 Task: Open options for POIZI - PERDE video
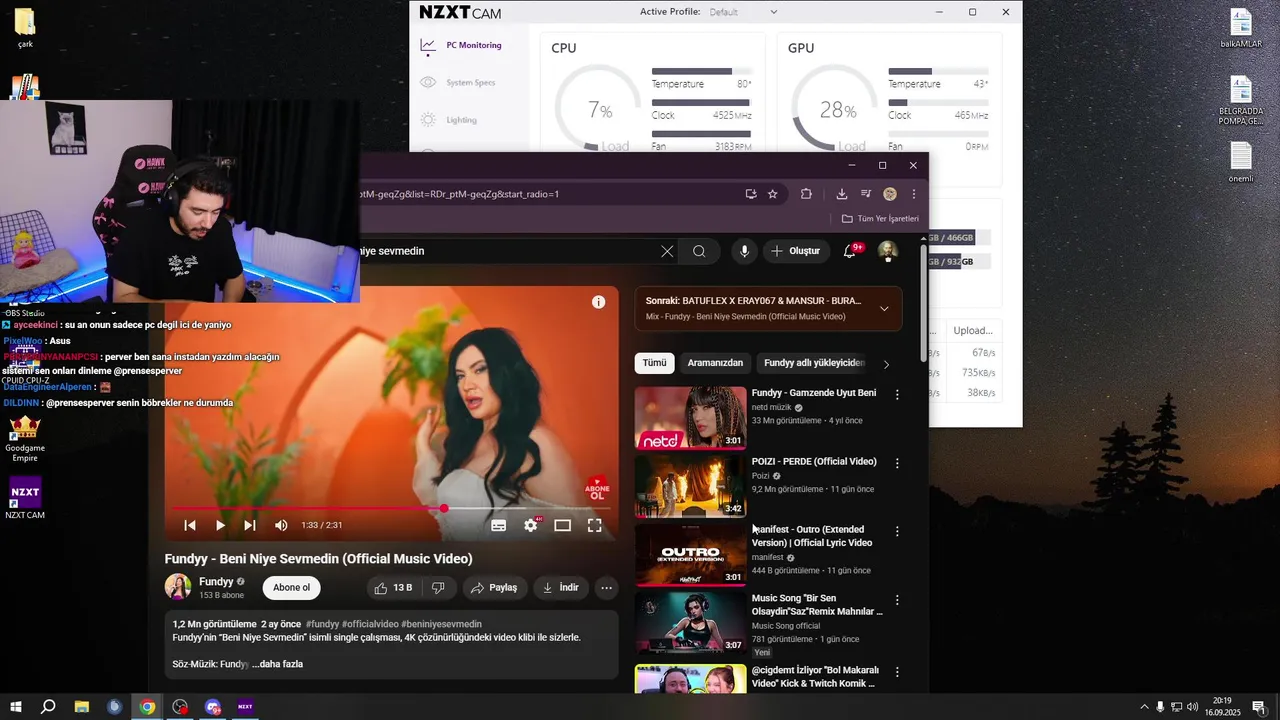pos(897,463)
